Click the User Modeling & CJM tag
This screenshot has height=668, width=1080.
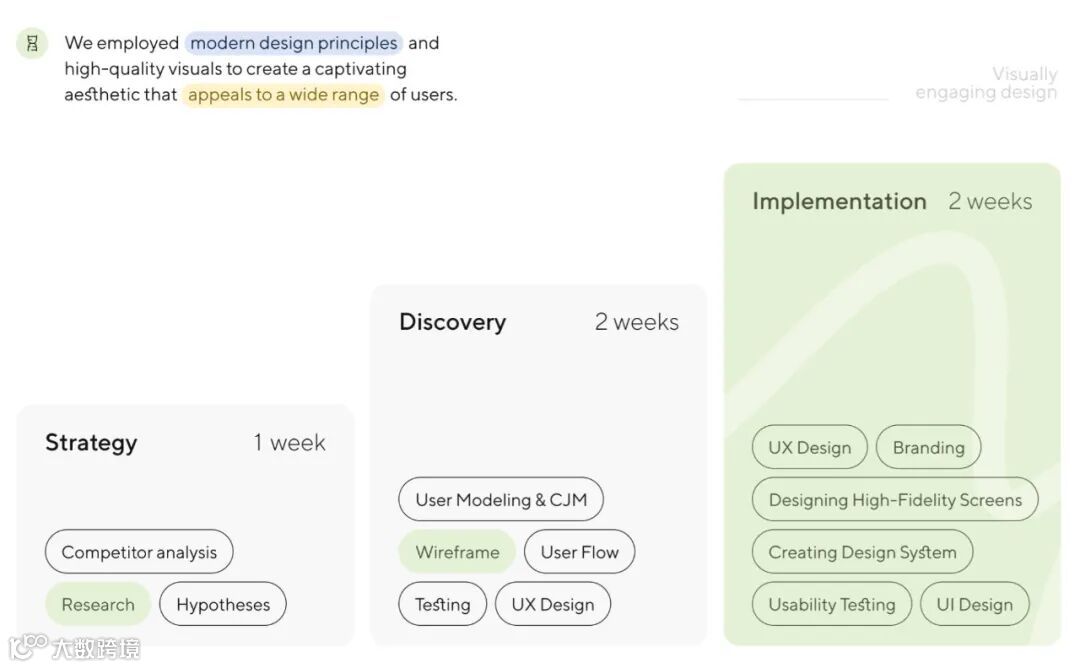tap(501, 500)
